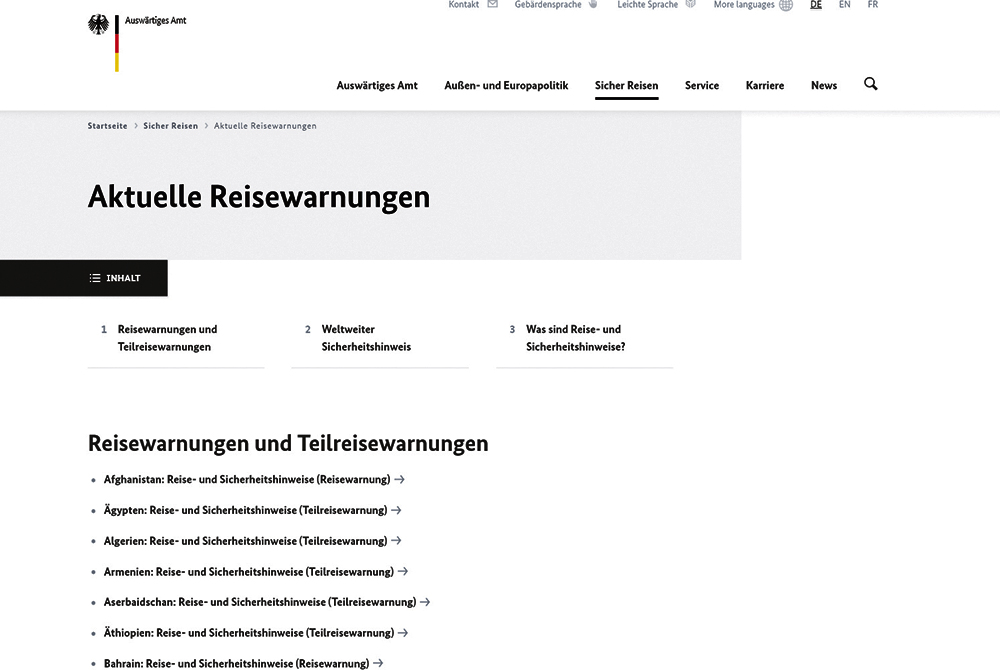Viewport: 1000px width, 670px height.
Task: Click the search magnifier icon
Action: coord(870,85)
